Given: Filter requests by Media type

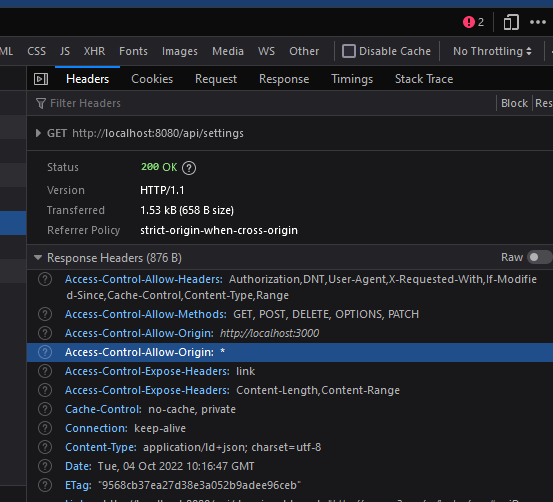Looking at the screenshot, I should pos(228,51).
